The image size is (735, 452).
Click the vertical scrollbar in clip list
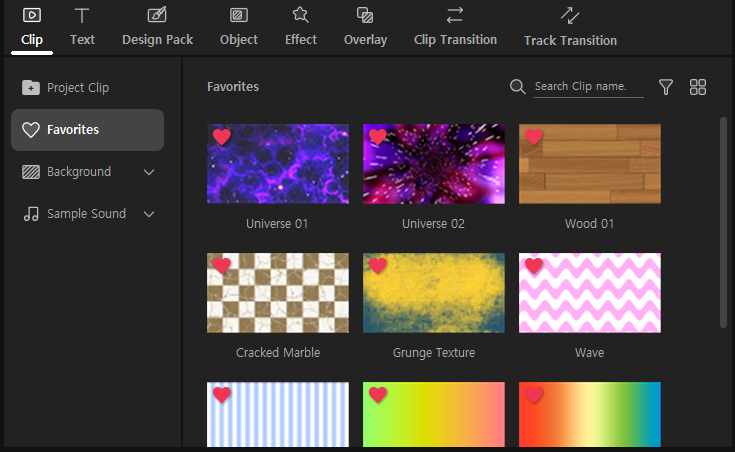723,222
